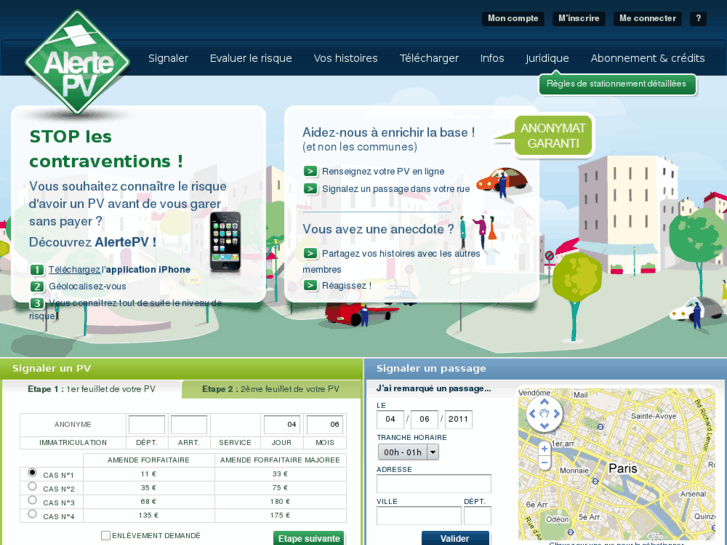Screen dimensions: 727x545
Task: Click the Jour field showing 04
Action: point(282,424)
